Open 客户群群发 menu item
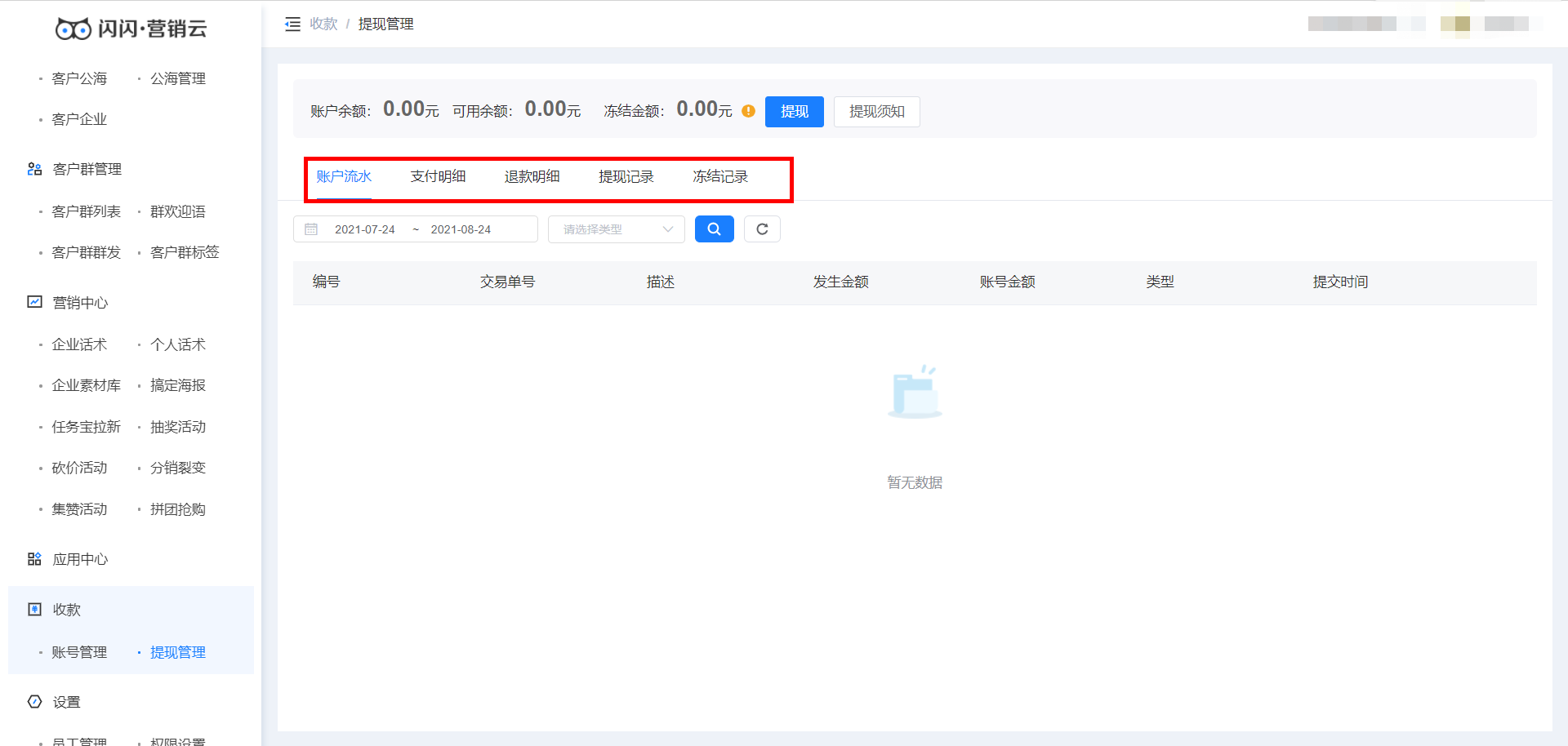 [x=86, y=252]
